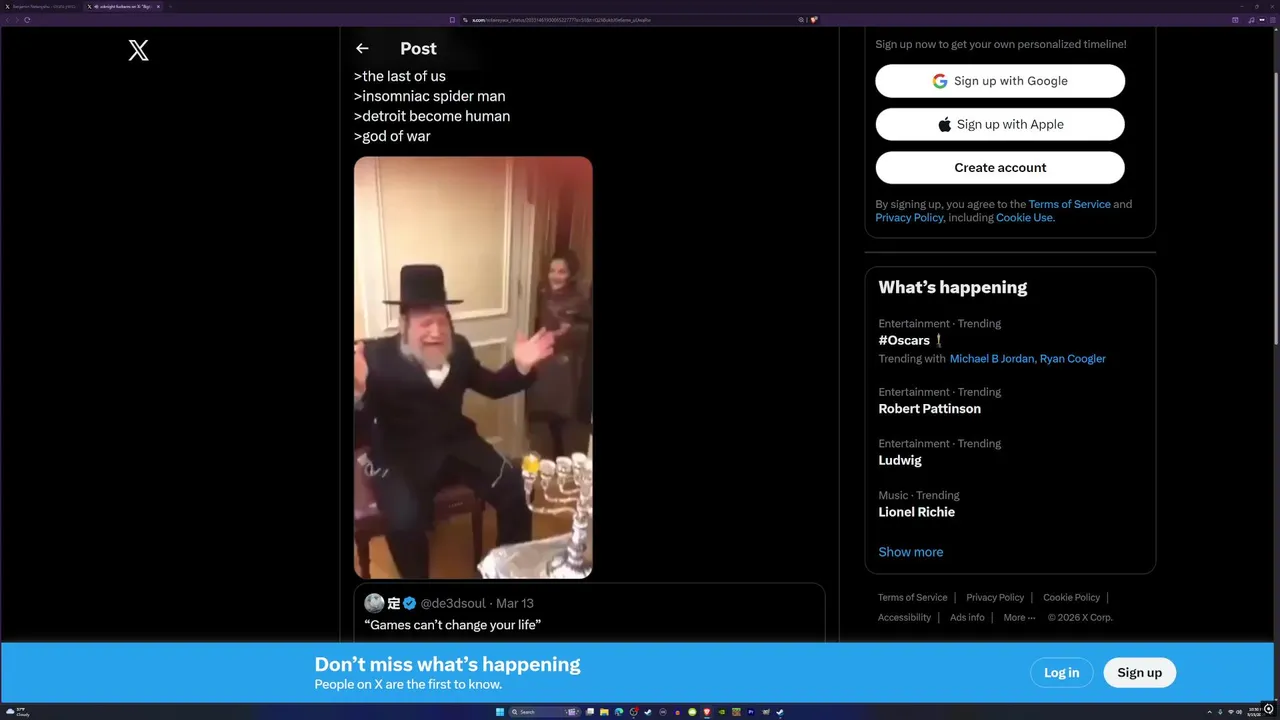
Task: Open the Lionel Richie trend
Action: coord(917,512)
